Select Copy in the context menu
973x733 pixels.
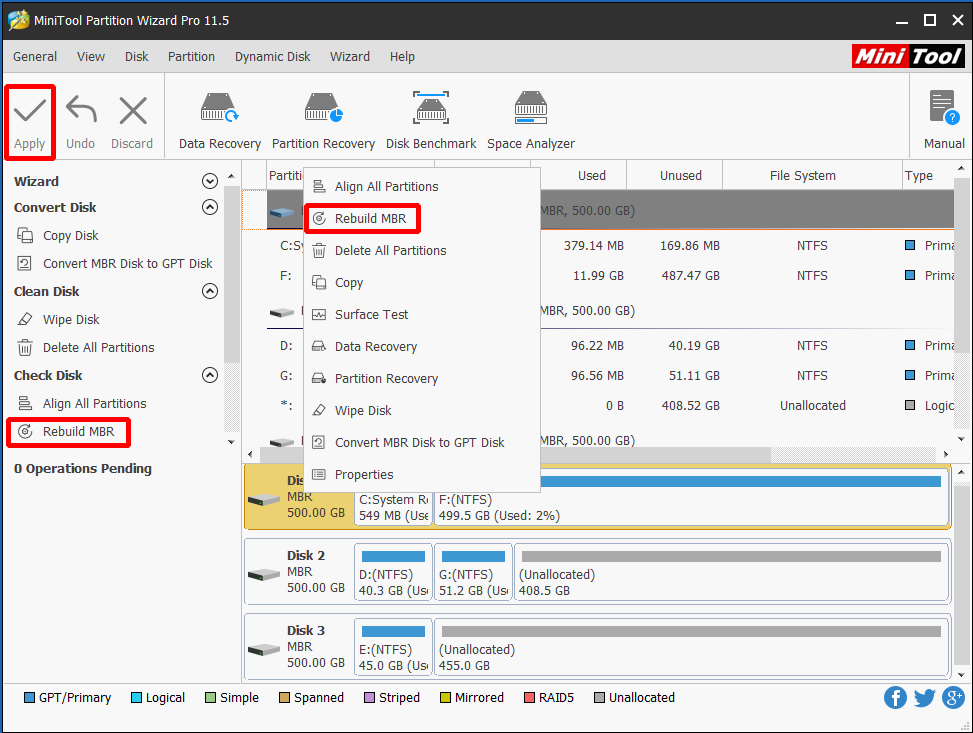[421, 282]
